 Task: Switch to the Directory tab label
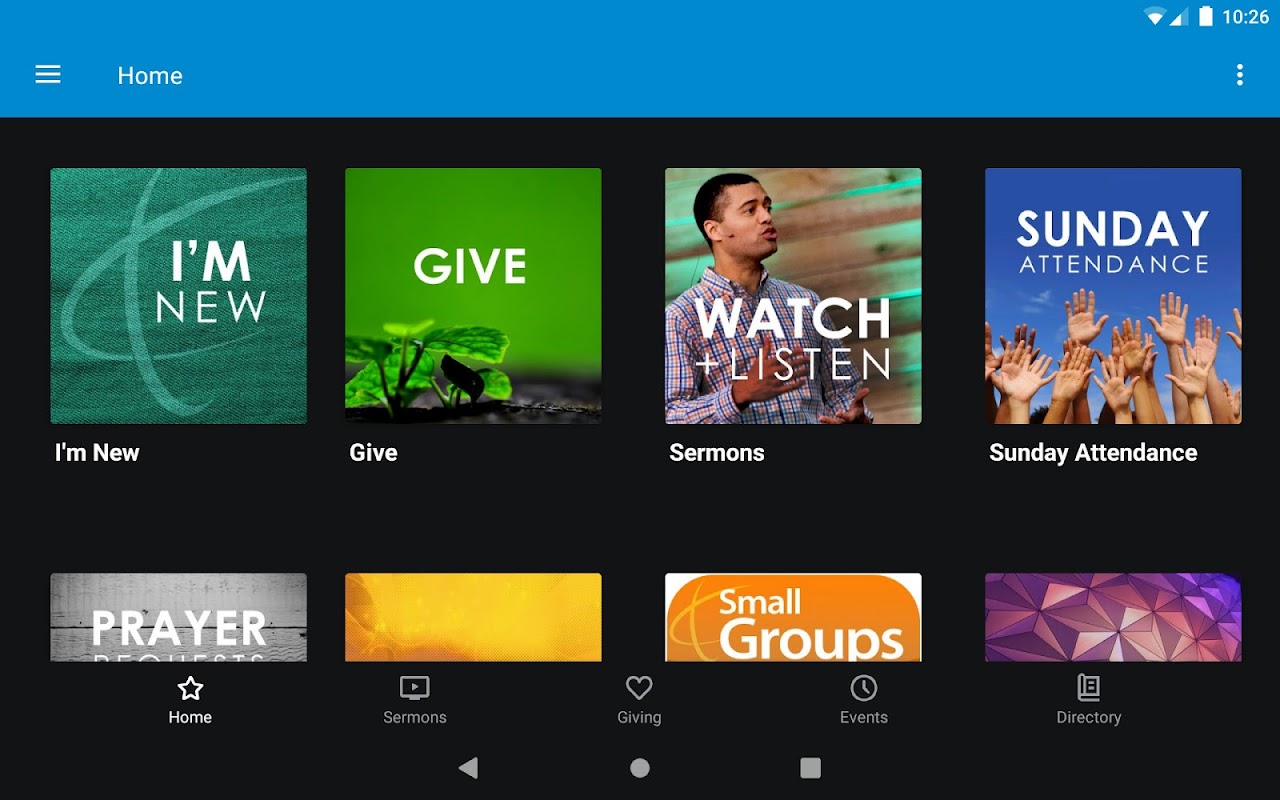point(1089,717)
